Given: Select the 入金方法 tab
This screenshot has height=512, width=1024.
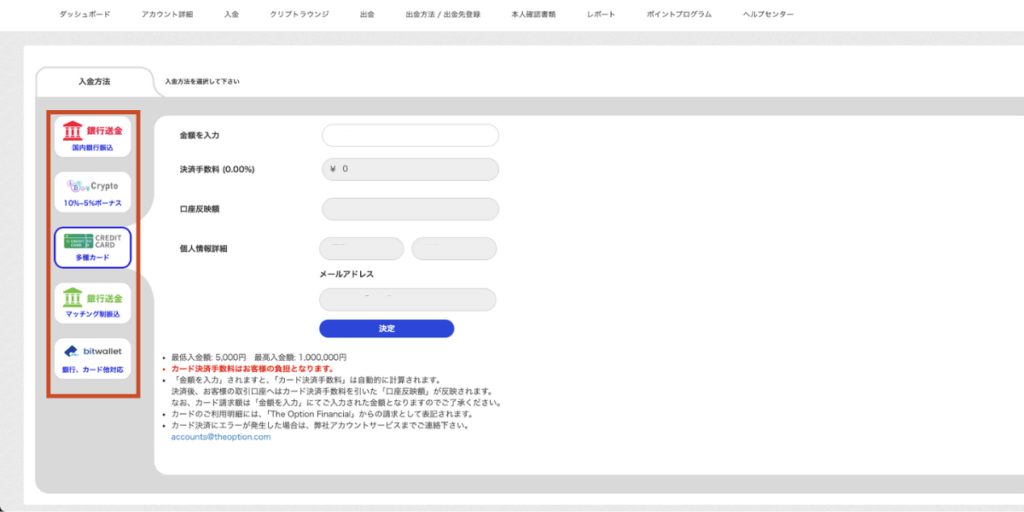Looking at the screenshot, I should (x=94, y=82).
